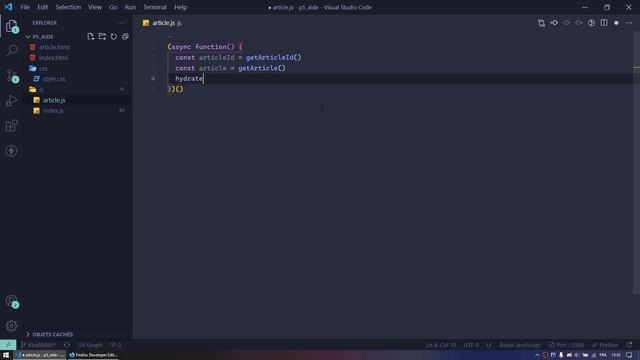
Task: Open the Extensions view
Action: 11,126
